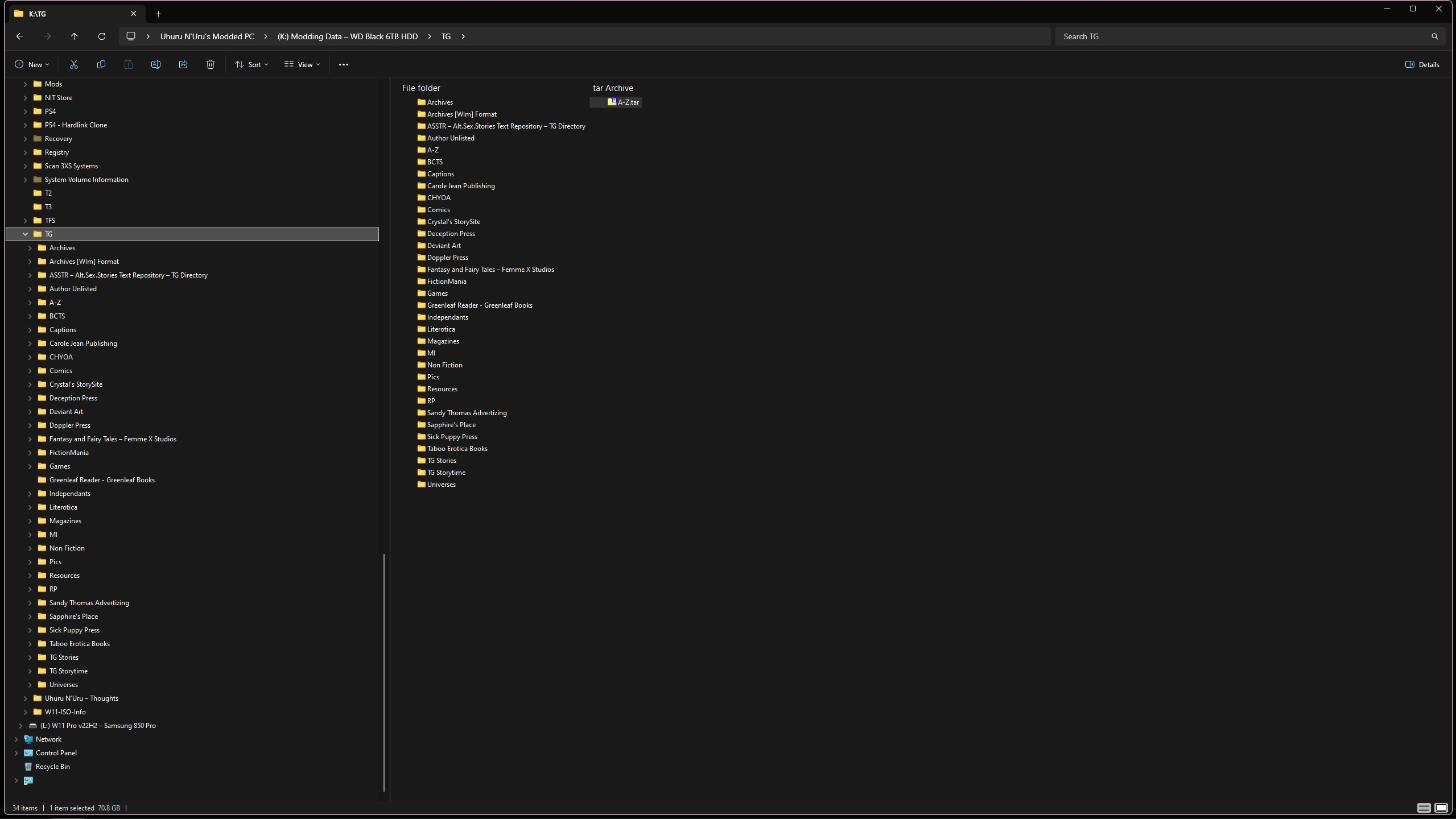Open chevron dropdown after TG in address bar
The image size is (1456, 819).
pos(463,36)
